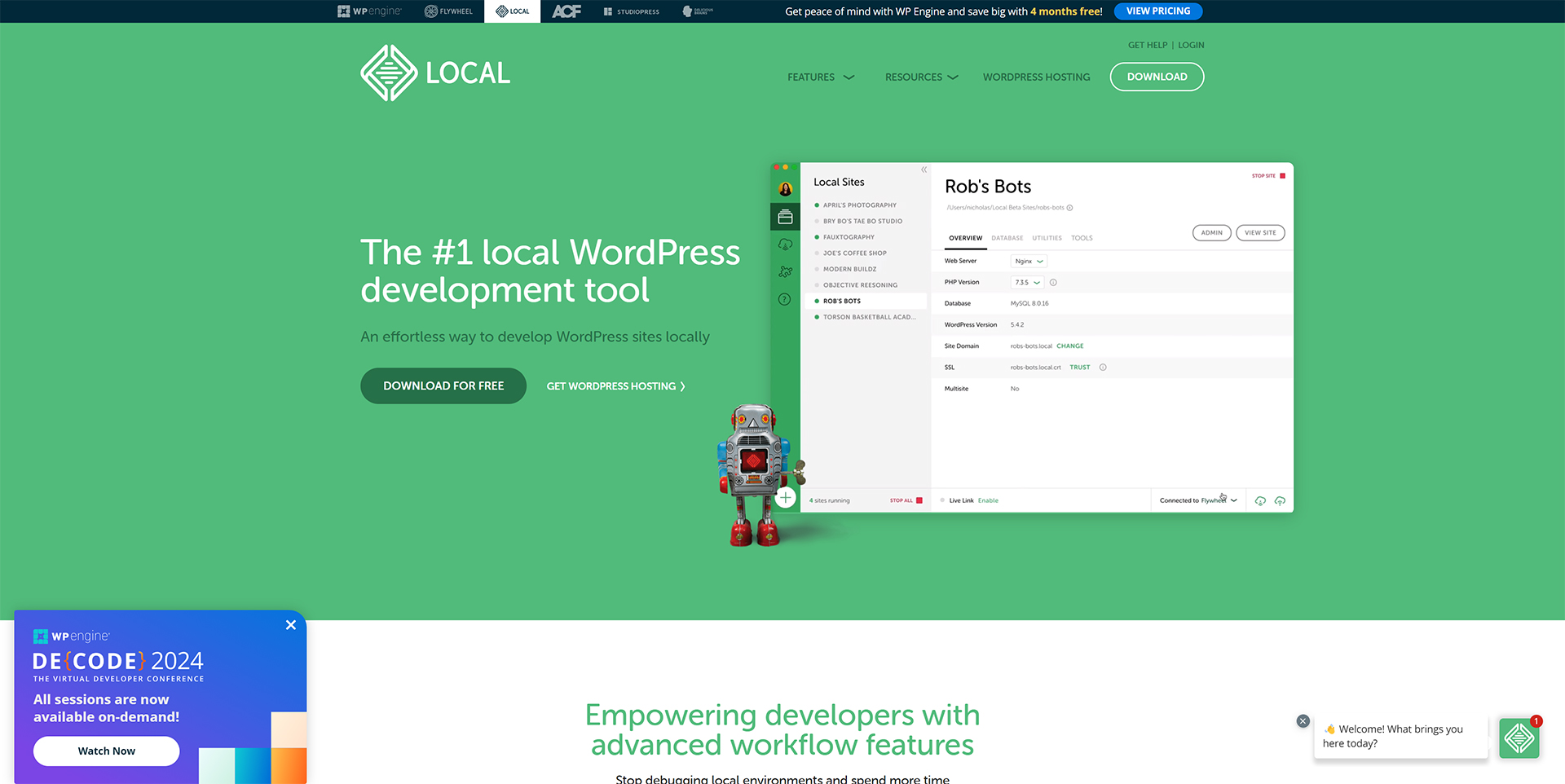Screen dimensions: 1565x784
Task: Click the help question-mark icon in preview
Action: pos(785,299)
